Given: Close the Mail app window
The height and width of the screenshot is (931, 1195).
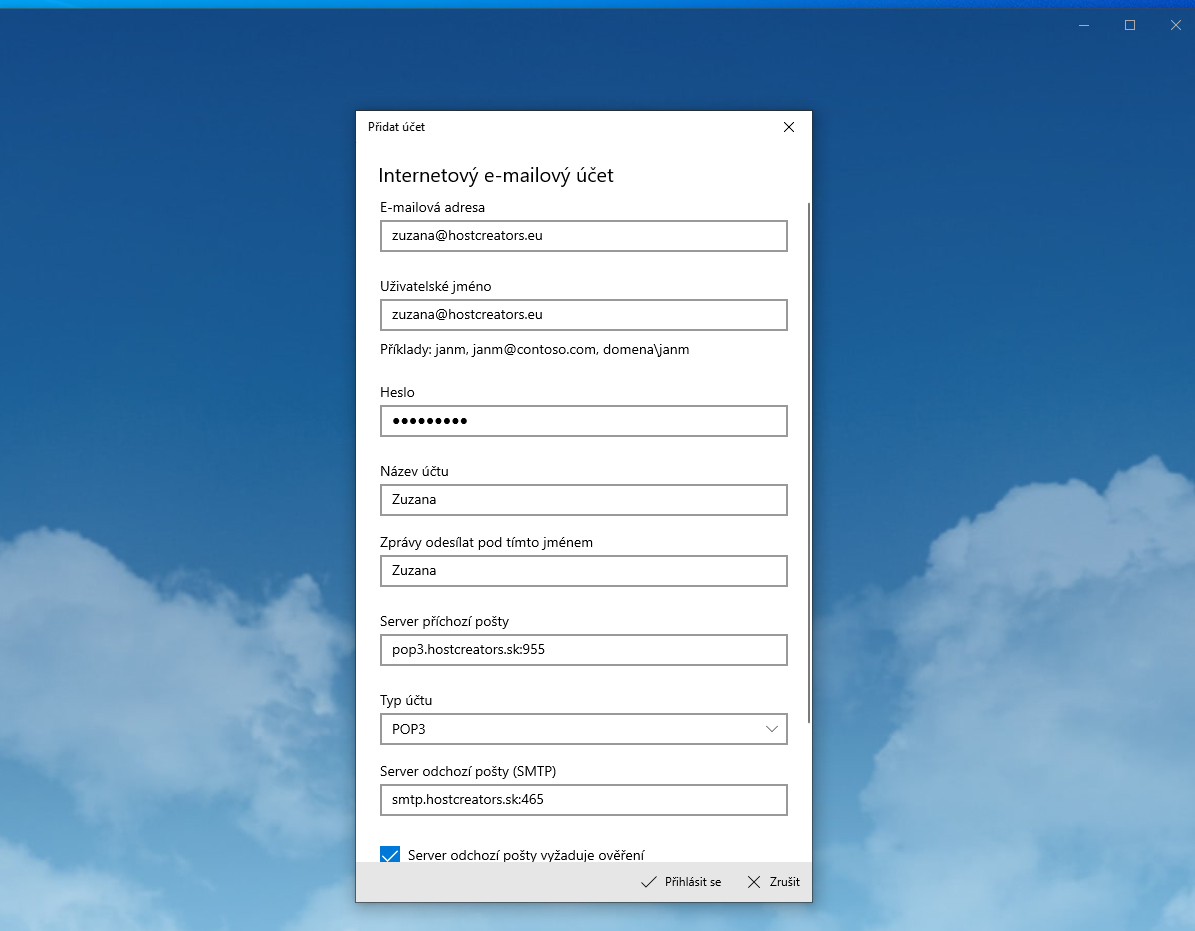Looking at the screenshot, I should 1175,25.
